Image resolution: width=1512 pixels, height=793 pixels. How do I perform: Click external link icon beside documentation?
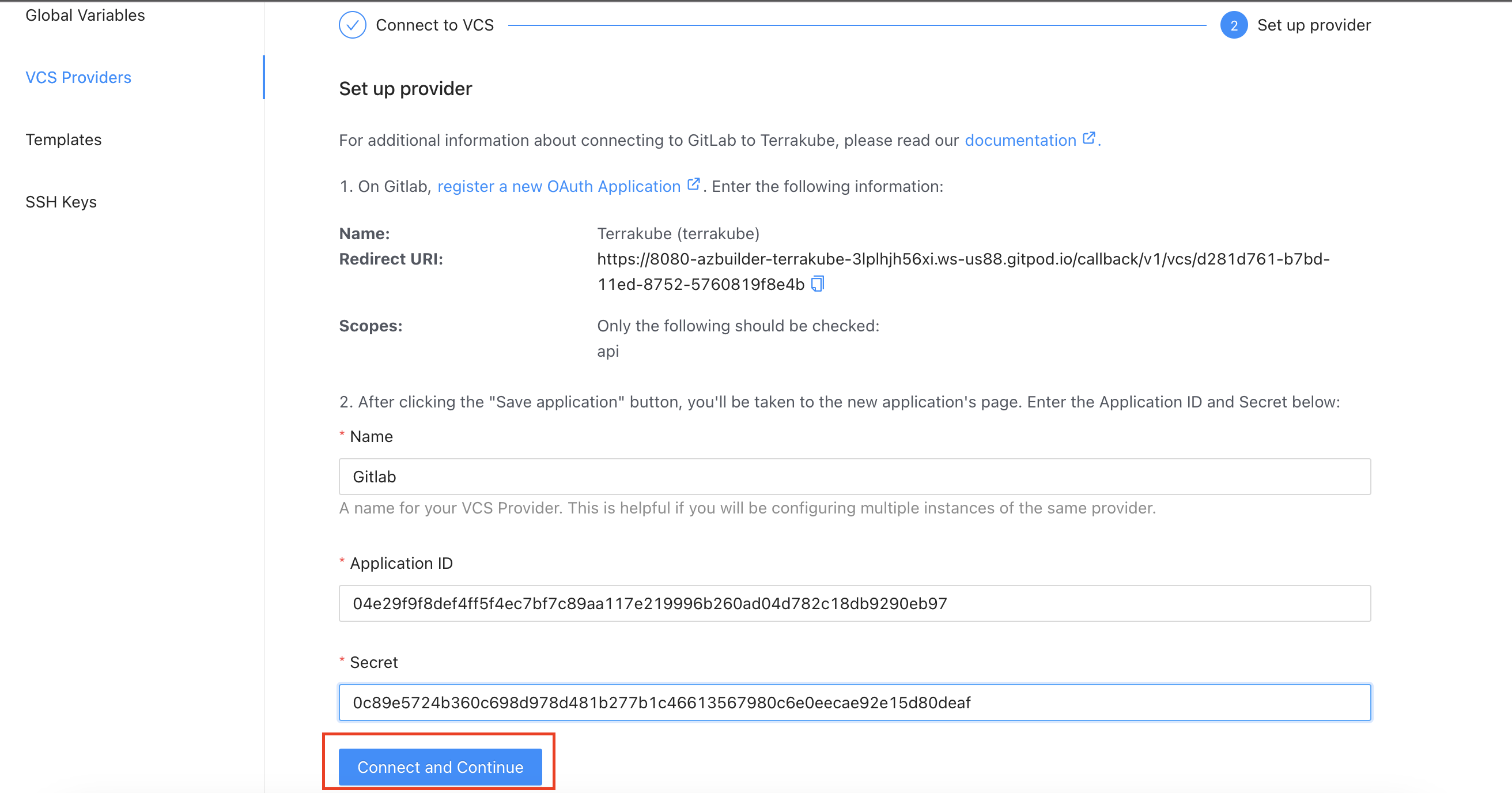coord(1088,139)
